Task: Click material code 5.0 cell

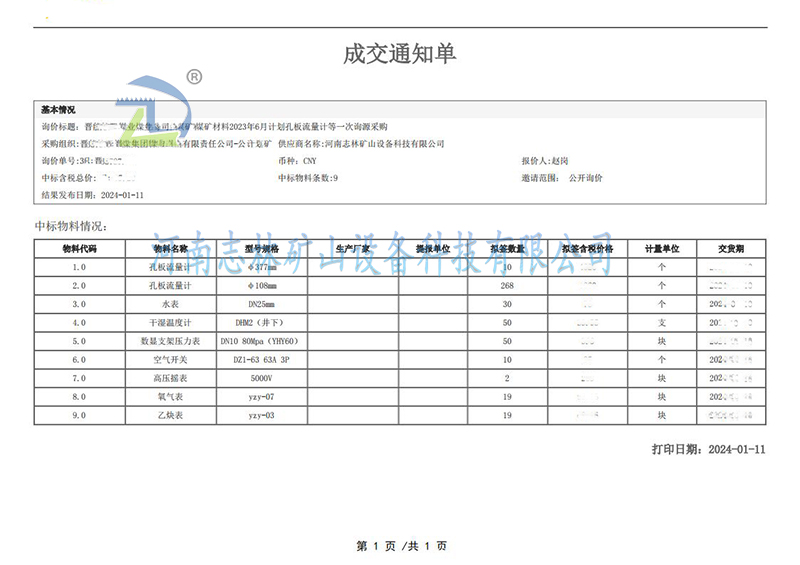Action: [79, 341]
